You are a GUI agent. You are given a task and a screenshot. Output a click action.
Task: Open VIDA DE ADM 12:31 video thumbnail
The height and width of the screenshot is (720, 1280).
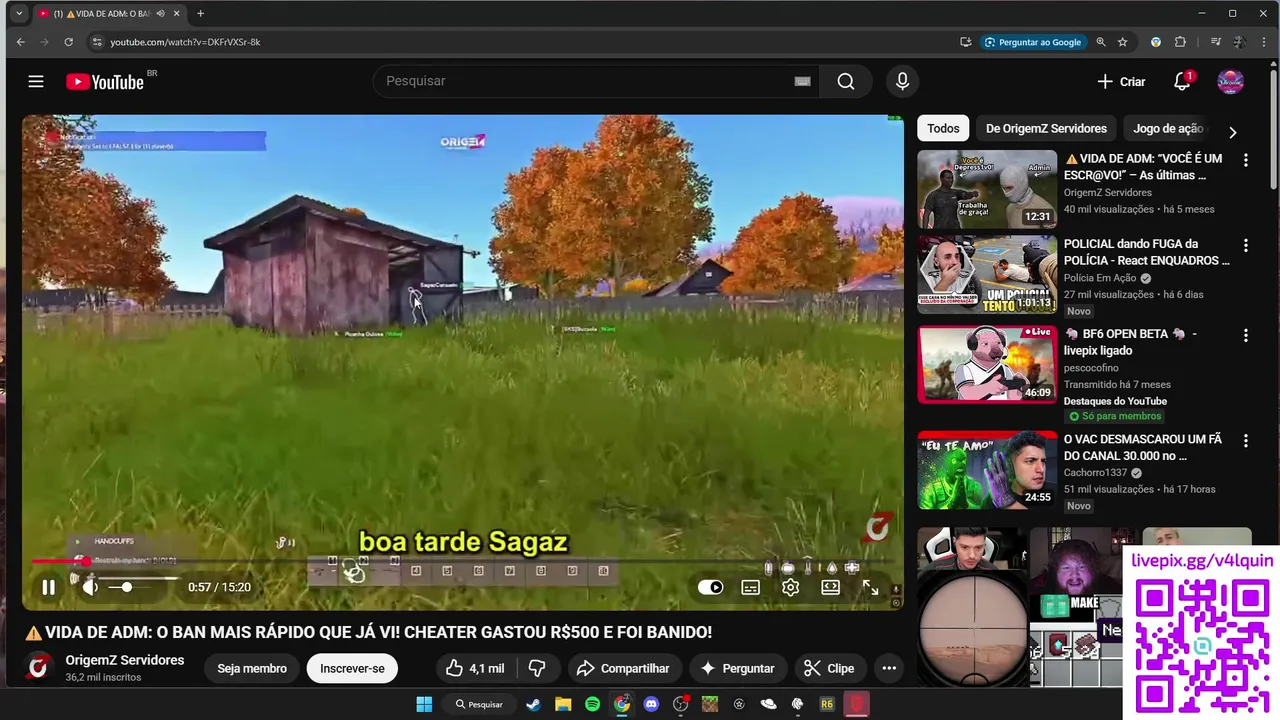987,189
